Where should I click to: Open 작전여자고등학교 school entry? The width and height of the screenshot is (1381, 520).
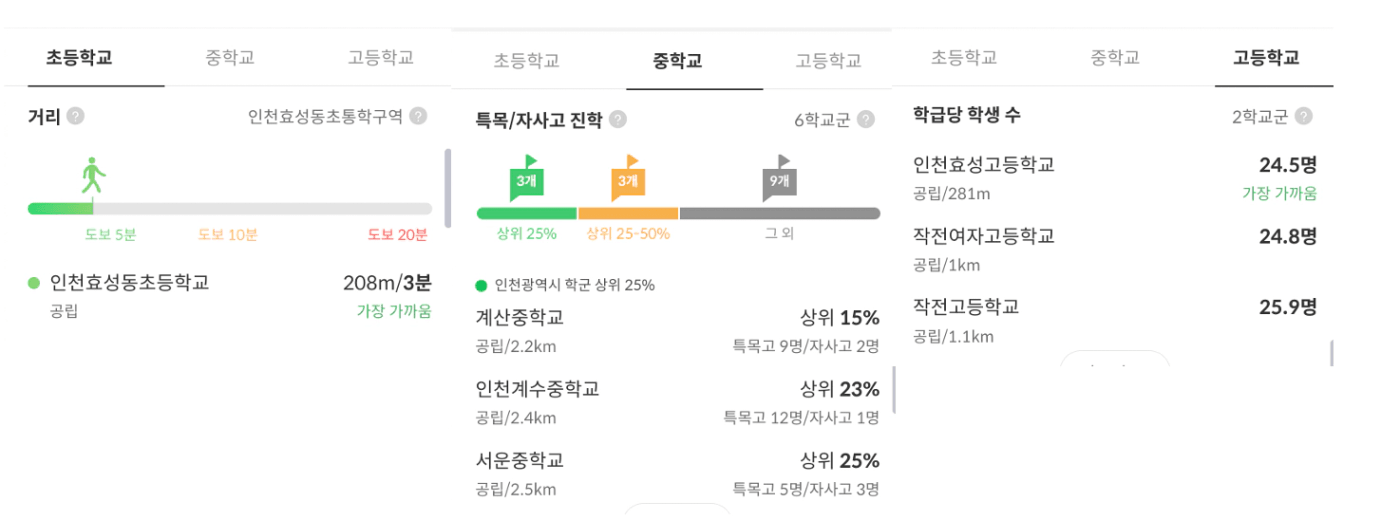pyautogui.click(x=984, y=236)
